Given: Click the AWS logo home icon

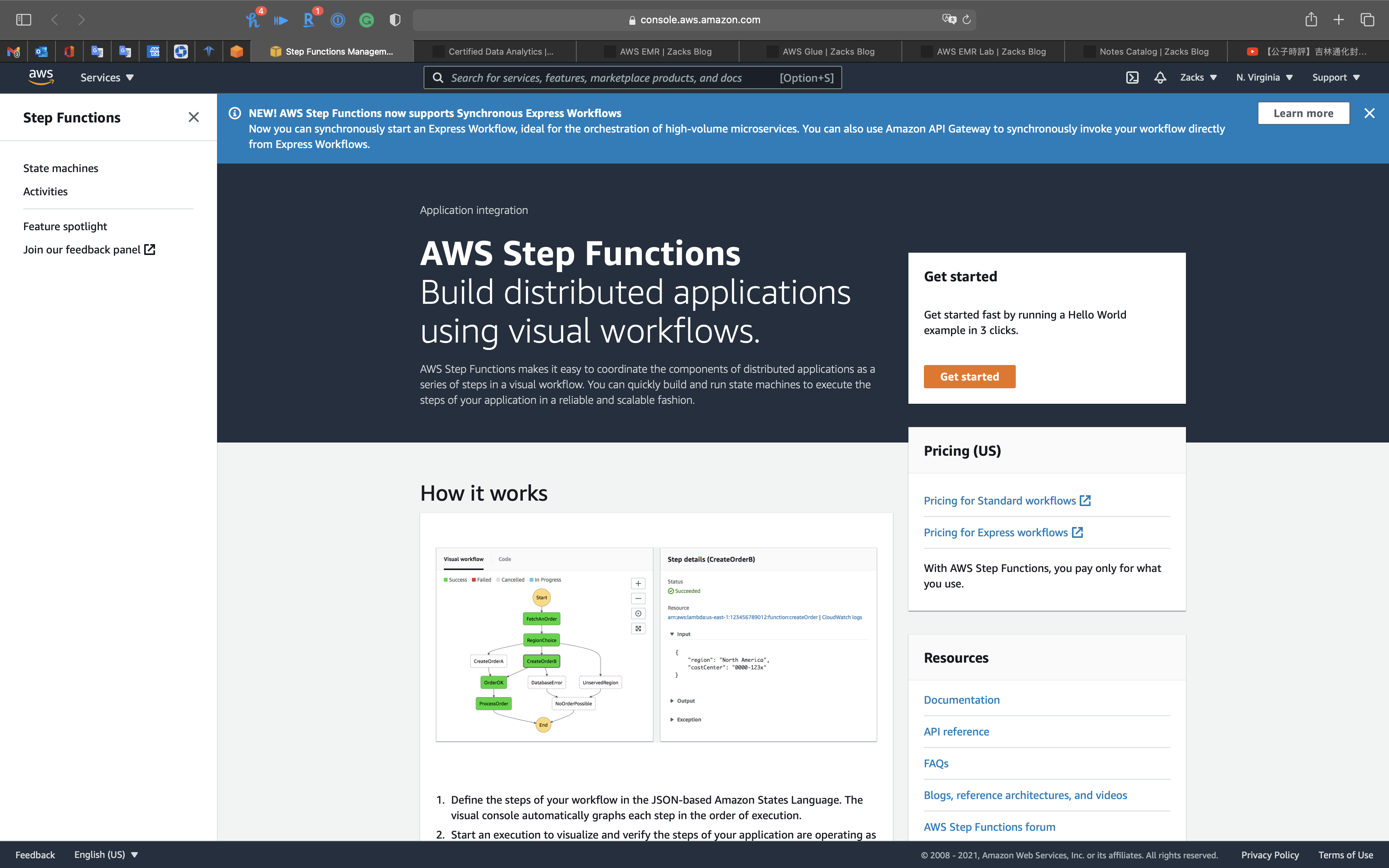Looking at the screenshot, I should click(41, 77).
